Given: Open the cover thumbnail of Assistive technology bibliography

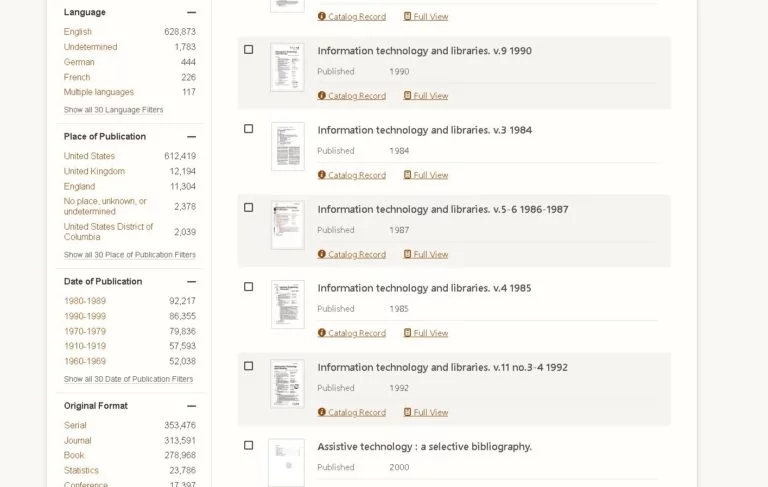Looking at the screenshot, I should 287,462.
